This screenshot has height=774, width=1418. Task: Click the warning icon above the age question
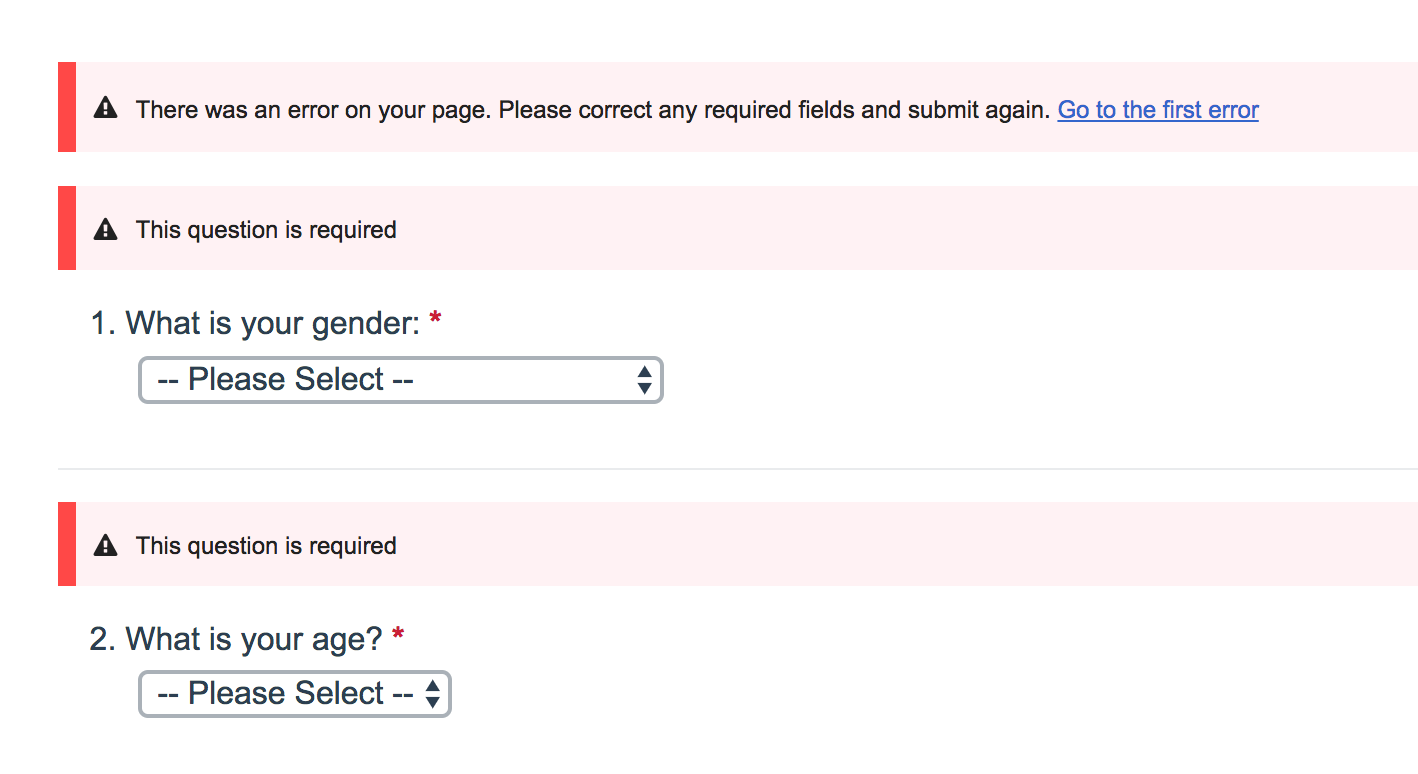coord(105,546)
